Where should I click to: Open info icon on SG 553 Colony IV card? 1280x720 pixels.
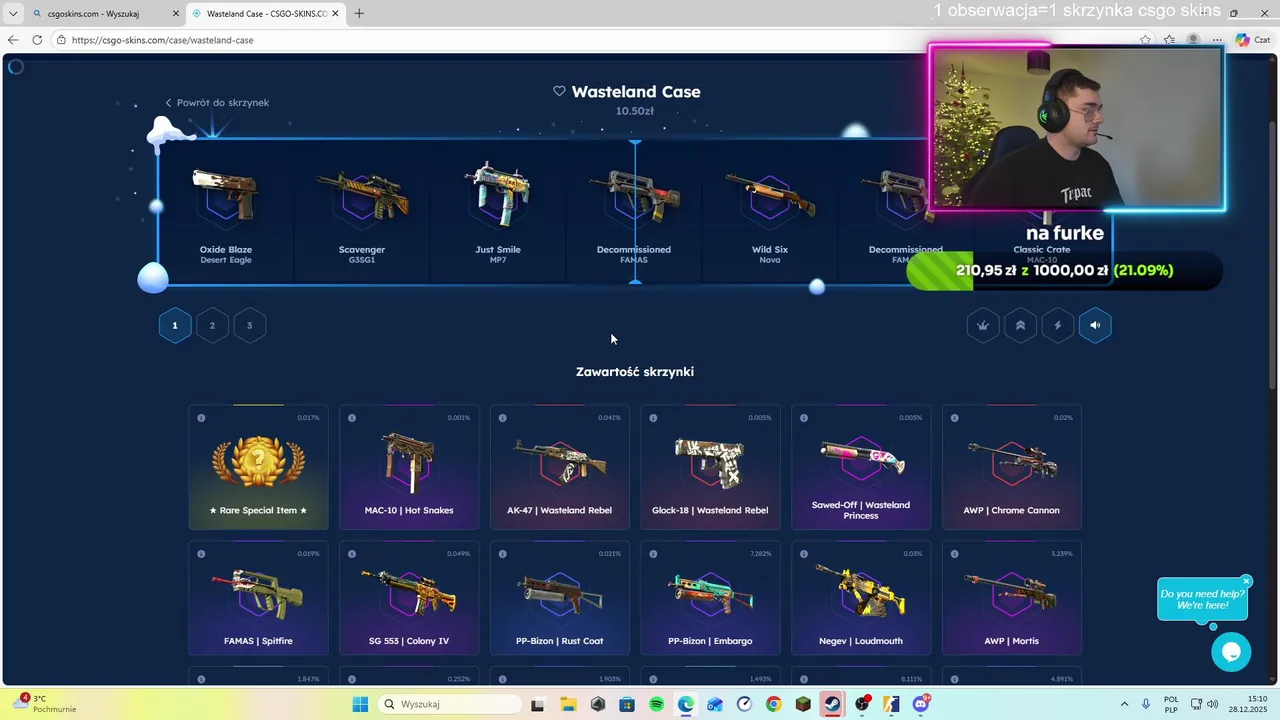[x=352, y=554]
